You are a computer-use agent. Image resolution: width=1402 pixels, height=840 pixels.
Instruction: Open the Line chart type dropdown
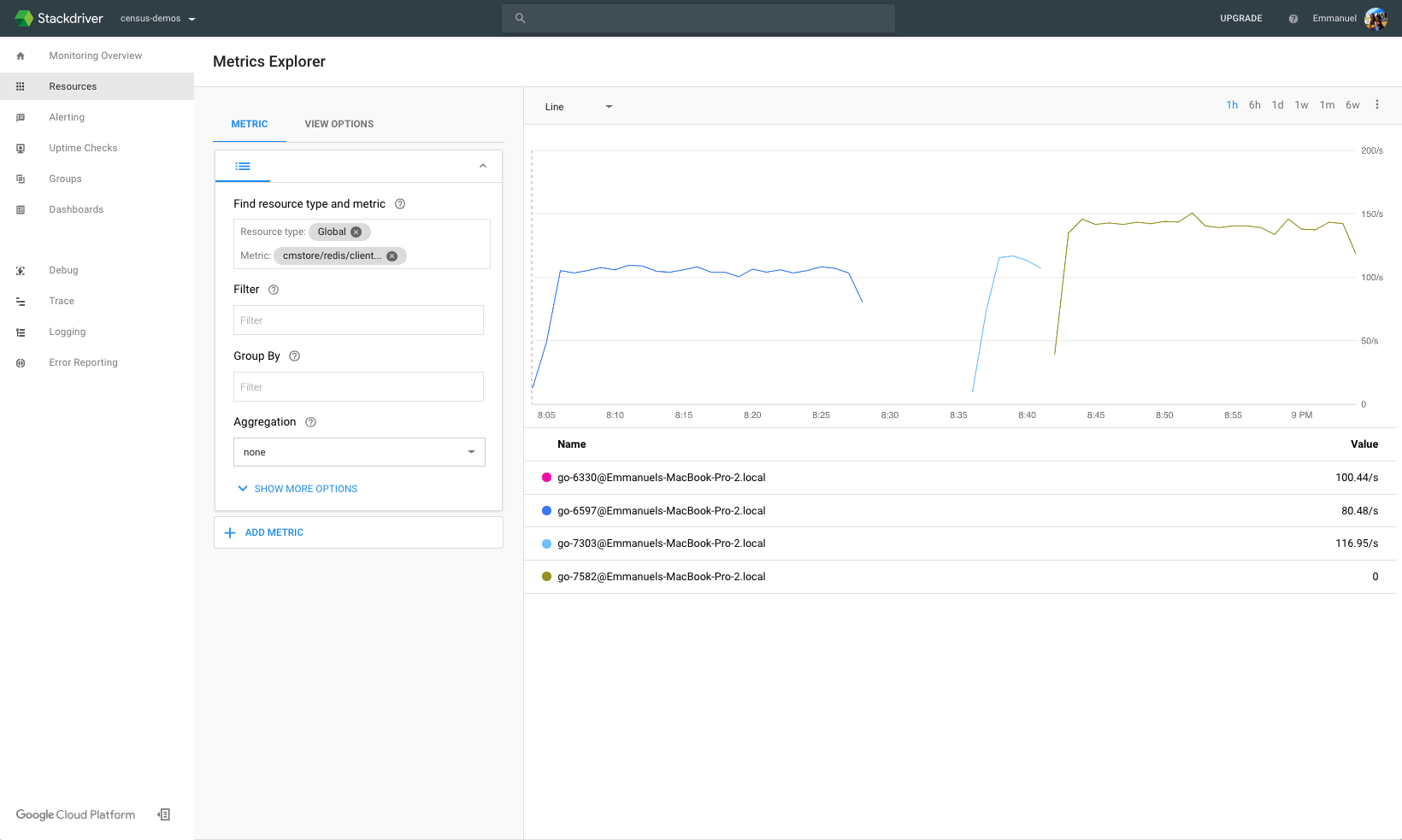pyautogui.click(x=579, y=107)
